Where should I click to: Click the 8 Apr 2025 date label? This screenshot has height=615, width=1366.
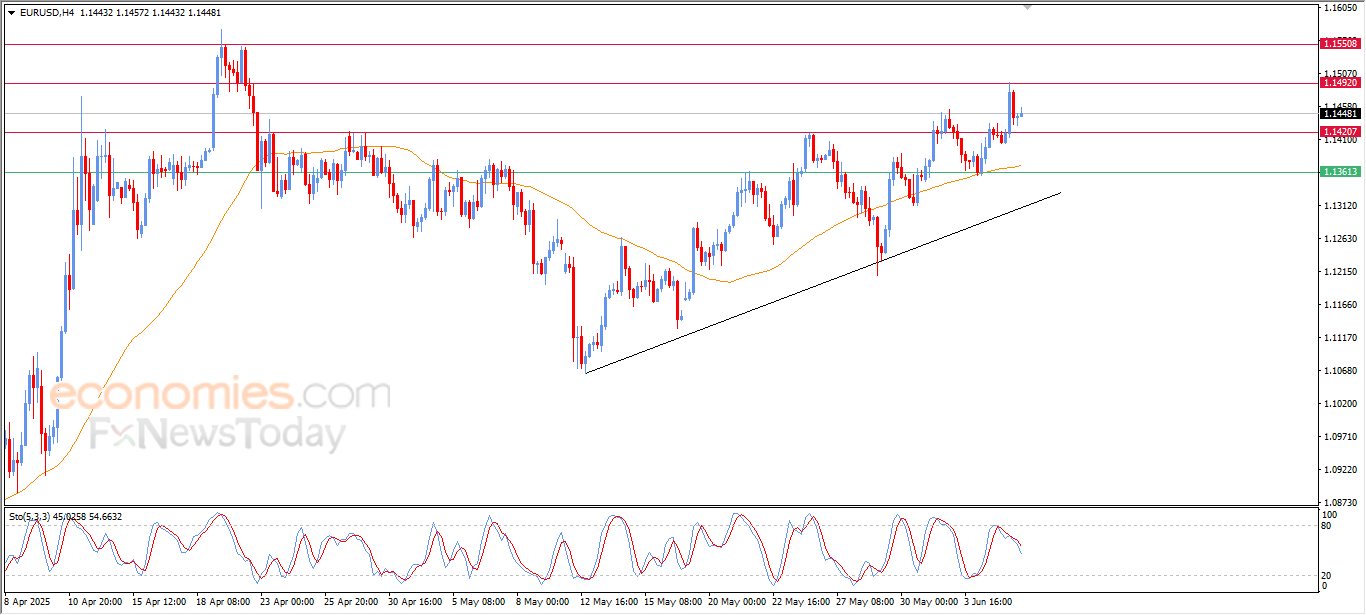(x=26, y=603)
